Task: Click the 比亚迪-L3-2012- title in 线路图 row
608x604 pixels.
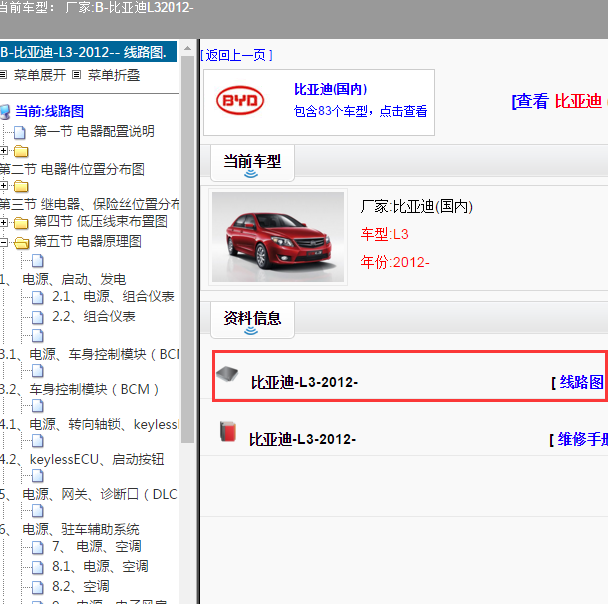Action: (x=304, y=382)
